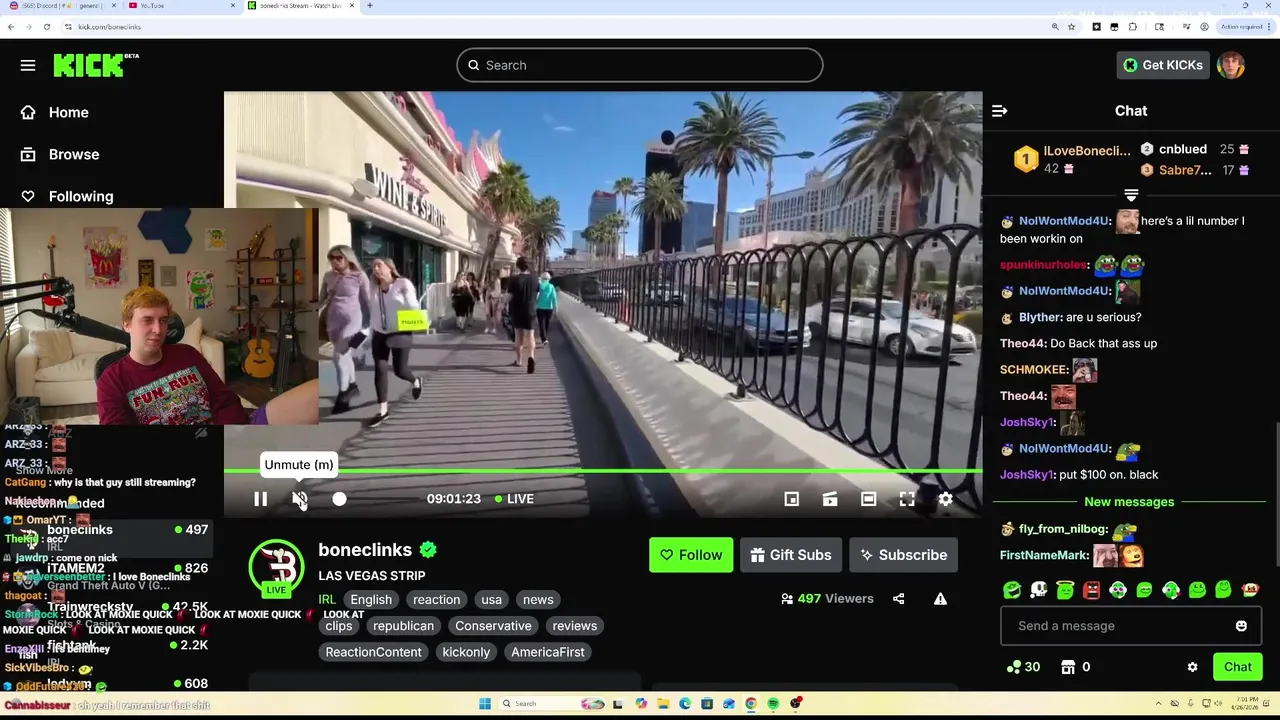Click chat username SCHMOKEE
1280x720 pixels.
(1034, 370)
